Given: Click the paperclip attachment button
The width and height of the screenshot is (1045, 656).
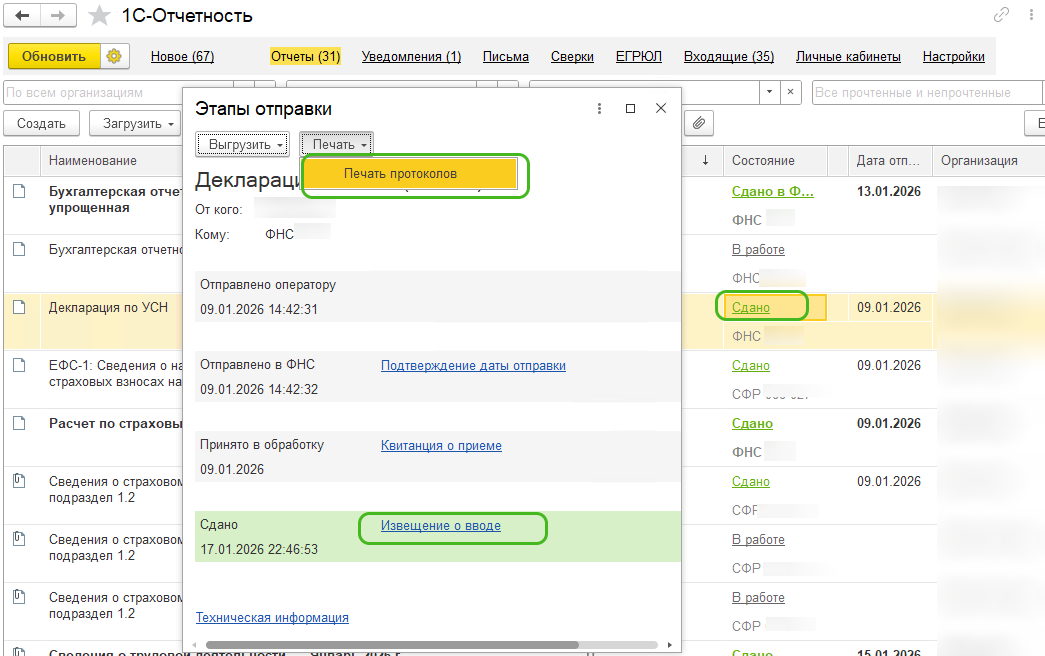Looking at the screenshot, I should 699,123.
